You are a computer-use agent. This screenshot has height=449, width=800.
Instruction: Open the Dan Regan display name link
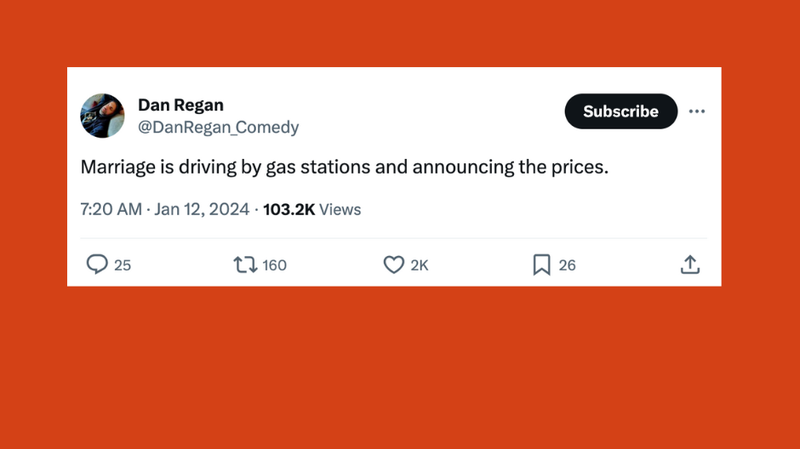pos(180,105)
